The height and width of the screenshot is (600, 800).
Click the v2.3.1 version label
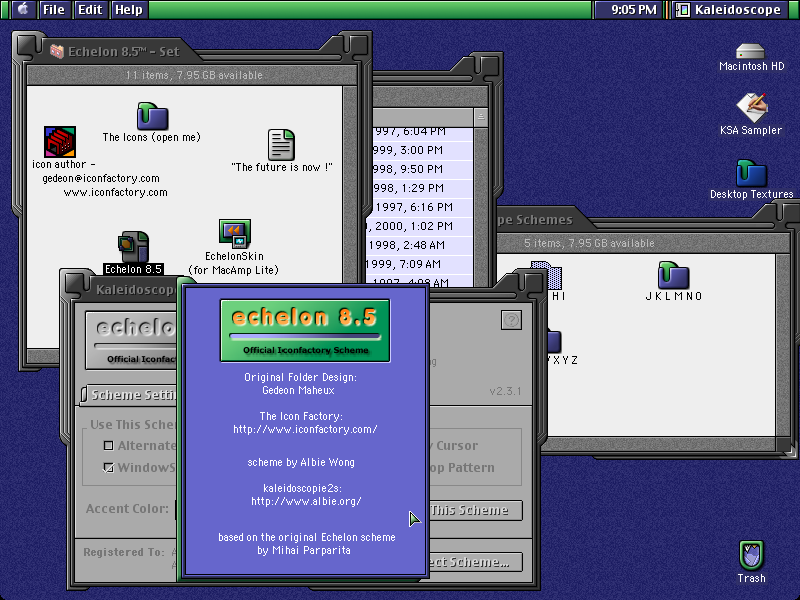[505, 391]
